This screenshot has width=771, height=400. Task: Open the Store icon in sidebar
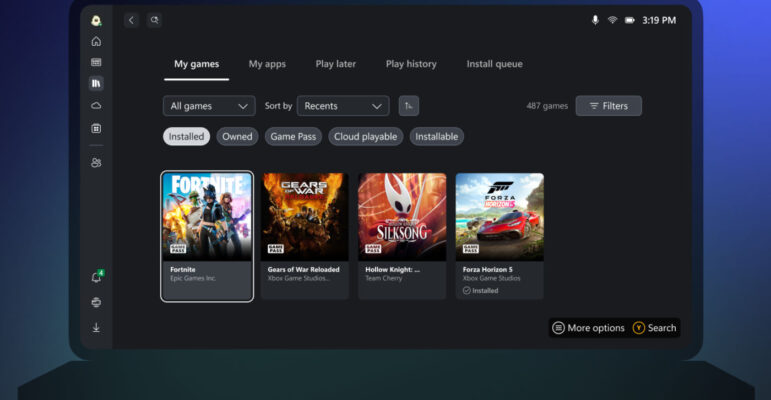point(96,128)
